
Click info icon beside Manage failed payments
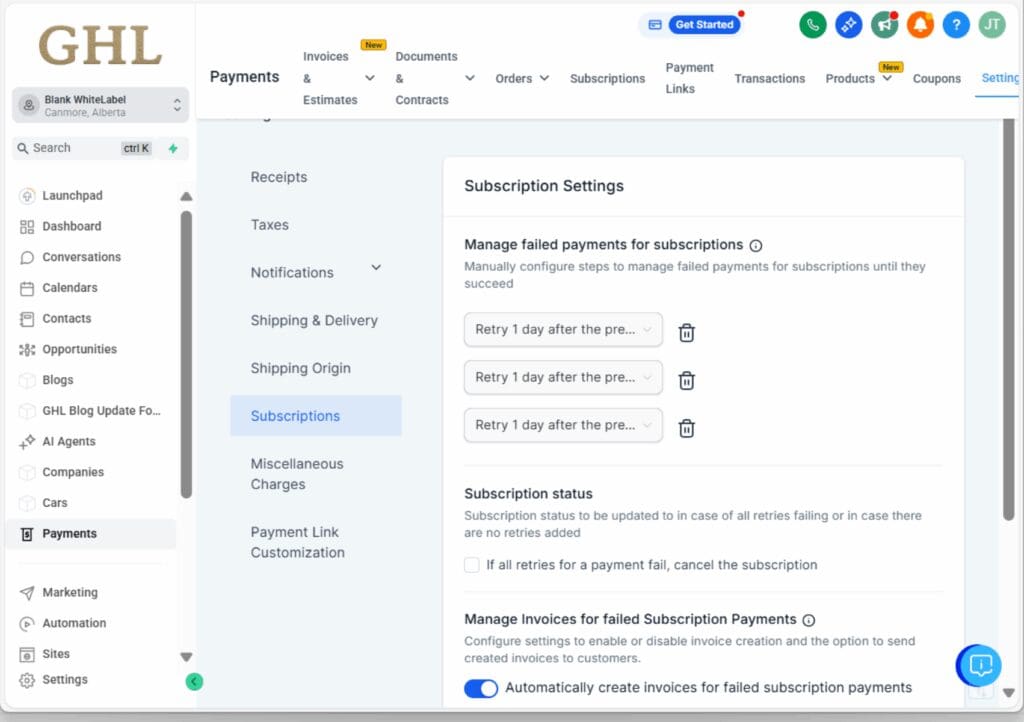(x=756, y=245)
